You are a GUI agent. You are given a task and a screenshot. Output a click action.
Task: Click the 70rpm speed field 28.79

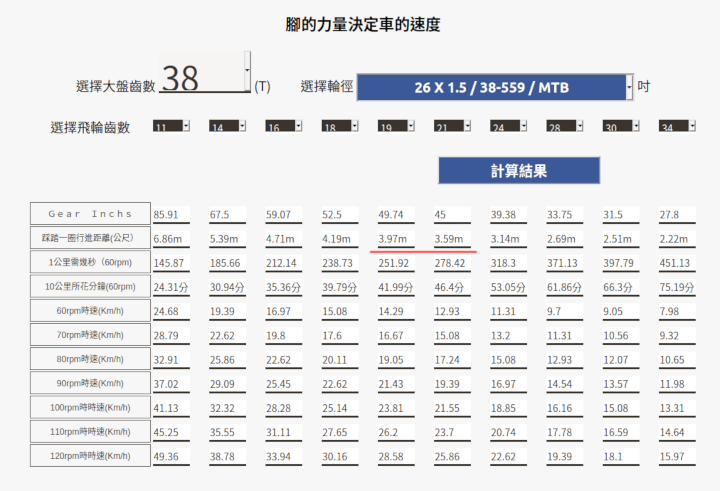click(171, 336)
